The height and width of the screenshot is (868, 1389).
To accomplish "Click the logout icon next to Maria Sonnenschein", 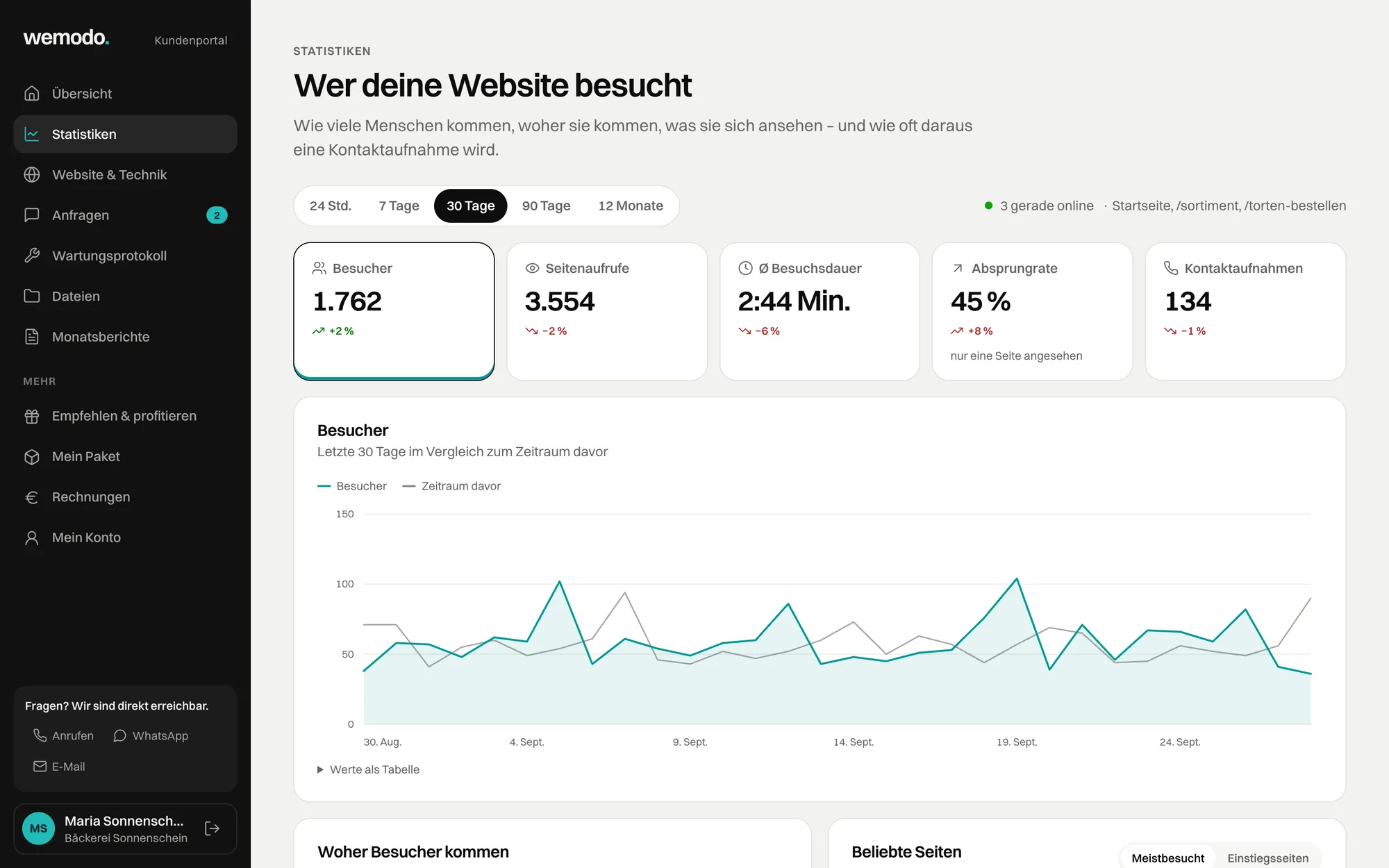I will (x=213, y=828).
